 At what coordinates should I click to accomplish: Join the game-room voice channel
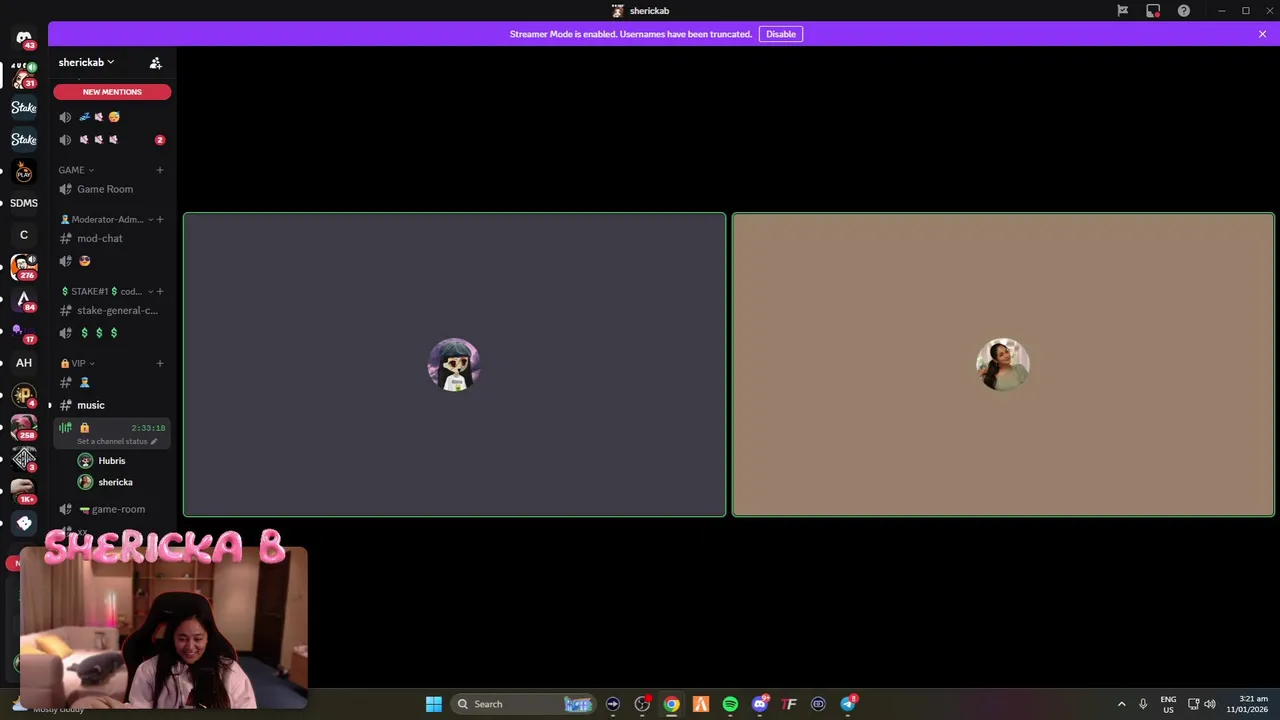point(112,509)
